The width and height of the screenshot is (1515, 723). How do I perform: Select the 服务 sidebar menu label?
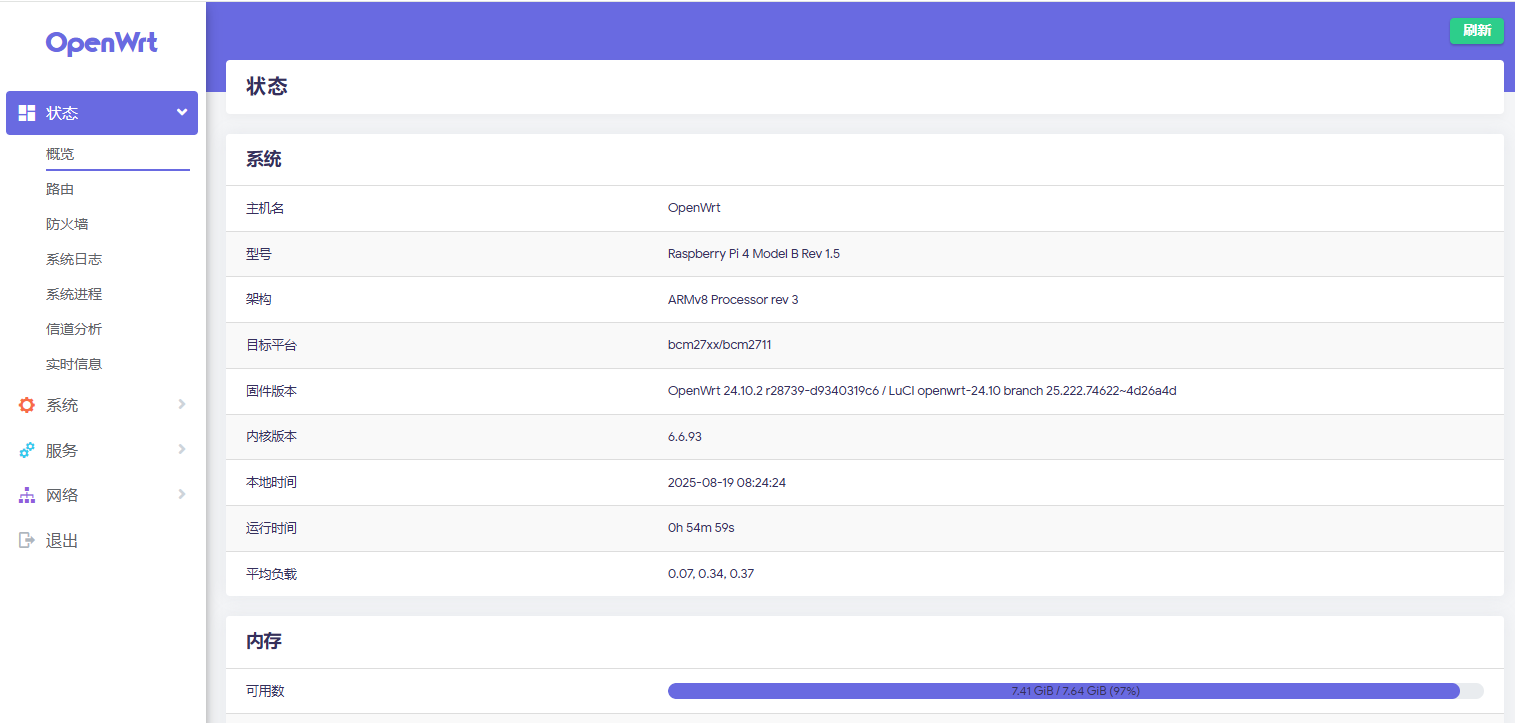62,450
